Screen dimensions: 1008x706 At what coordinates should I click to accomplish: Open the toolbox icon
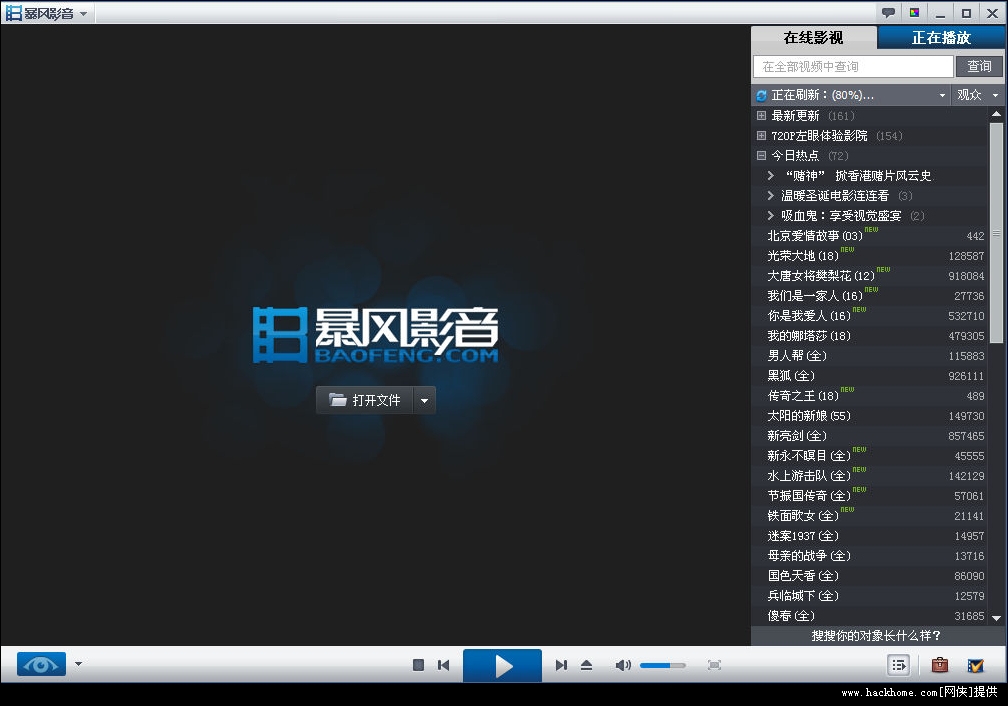pyautogui.click(x=940, y=665)
